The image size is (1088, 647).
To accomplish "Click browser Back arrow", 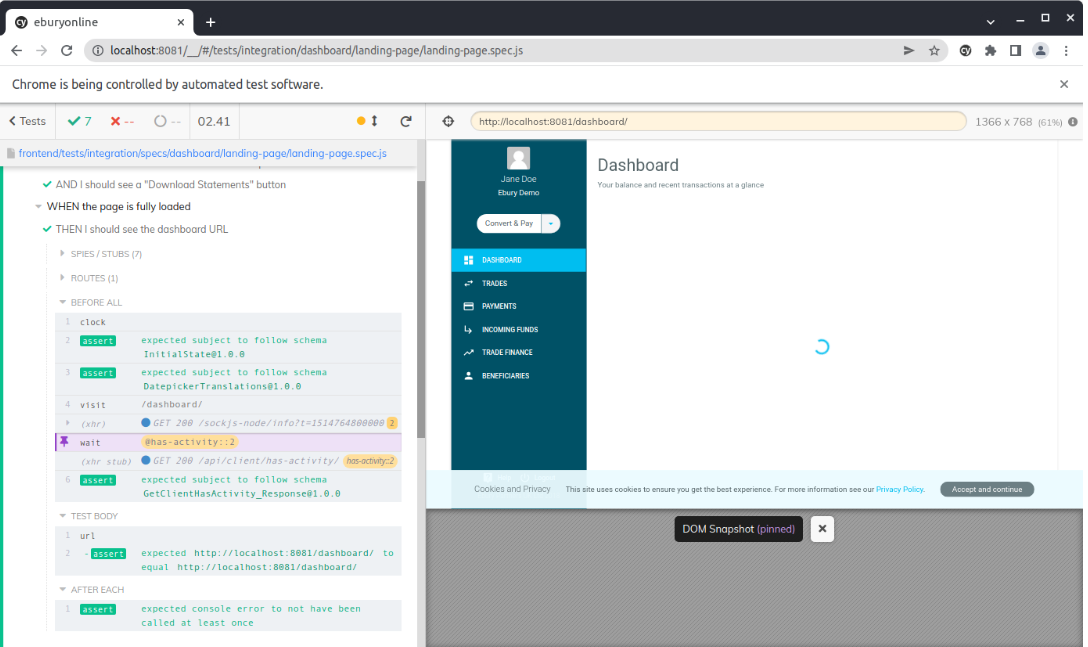I will tap(17, 51).
